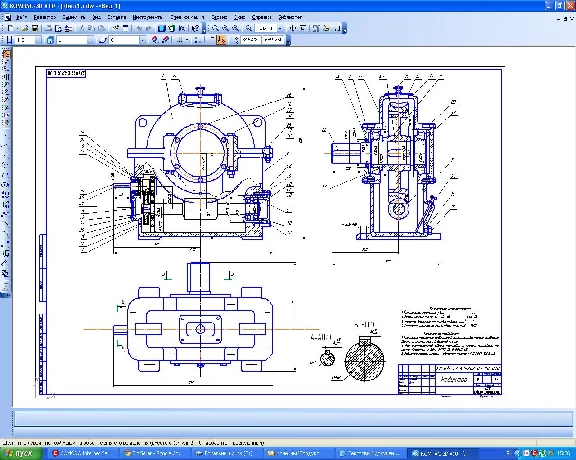
Task: Redo the undone action
Action: tap(148, 28)
